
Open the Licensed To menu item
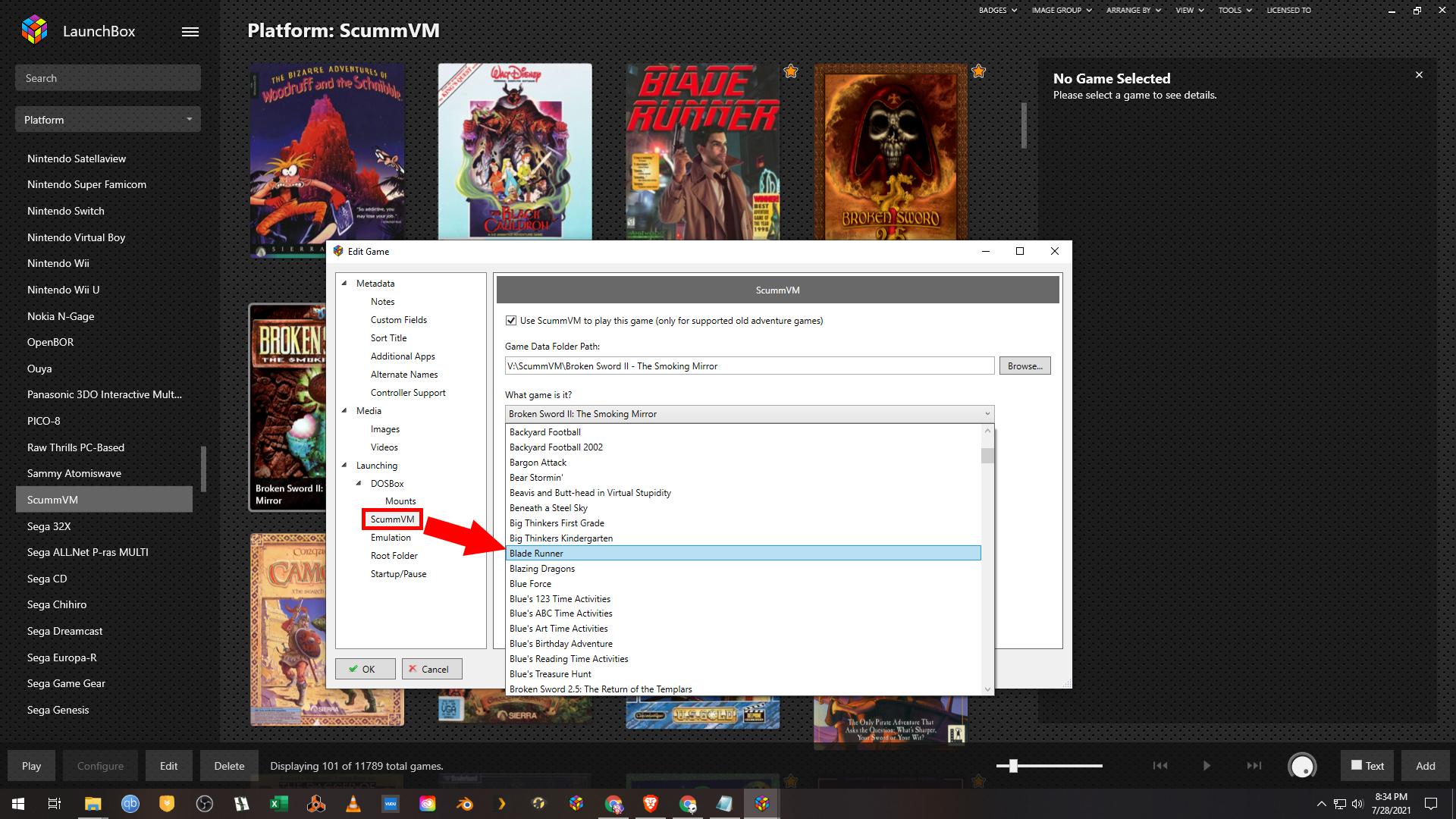pyautogui.click(x=1288, y=11)
